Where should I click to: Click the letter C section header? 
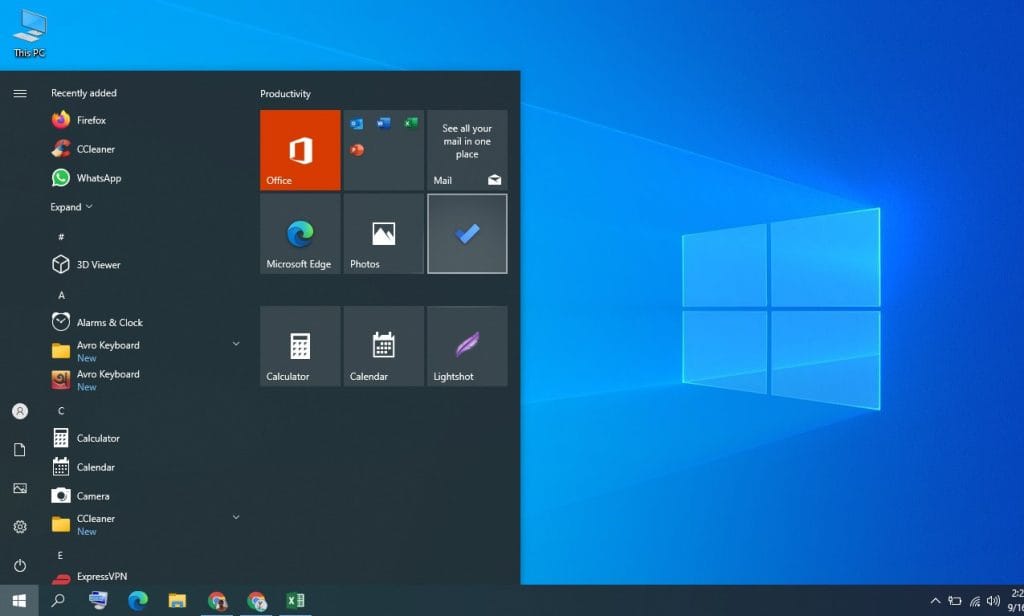(61, 411)
